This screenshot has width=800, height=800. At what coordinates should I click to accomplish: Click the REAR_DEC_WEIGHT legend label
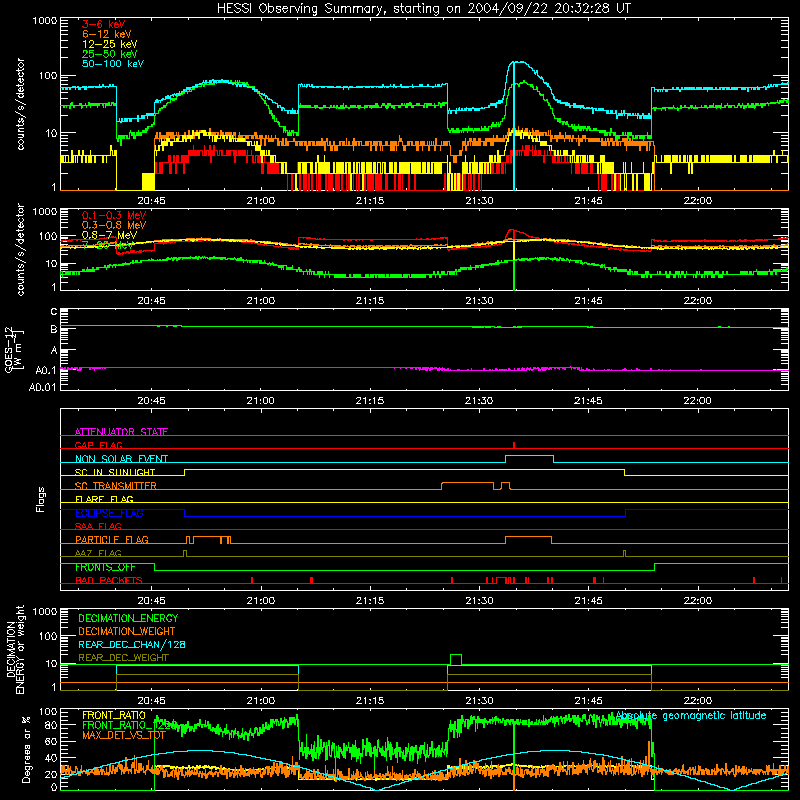click(123, 658)
